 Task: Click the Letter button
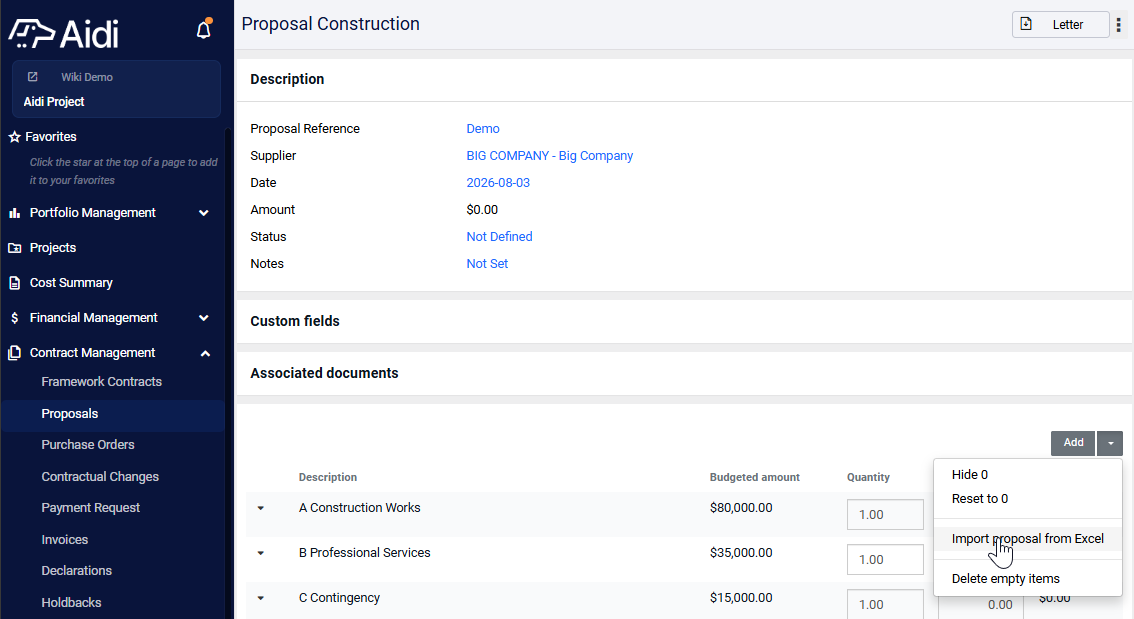[x=1060, y=25]
